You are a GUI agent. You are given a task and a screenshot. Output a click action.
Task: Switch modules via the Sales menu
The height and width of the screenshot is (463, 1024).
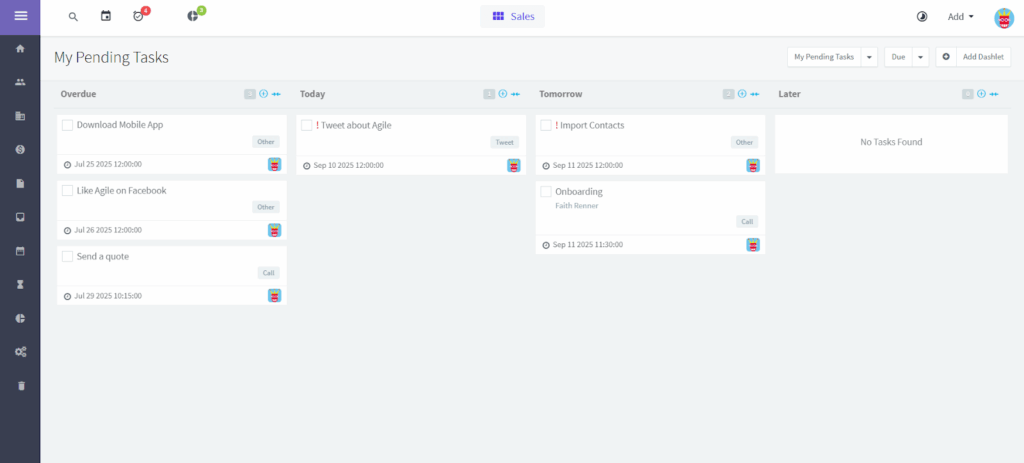(x=514, y=17)
